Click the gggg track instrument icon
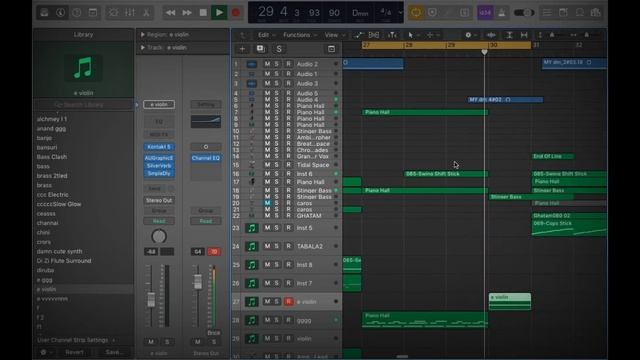Viewport: 640px width, 360px height. click(x=251, y=320)
